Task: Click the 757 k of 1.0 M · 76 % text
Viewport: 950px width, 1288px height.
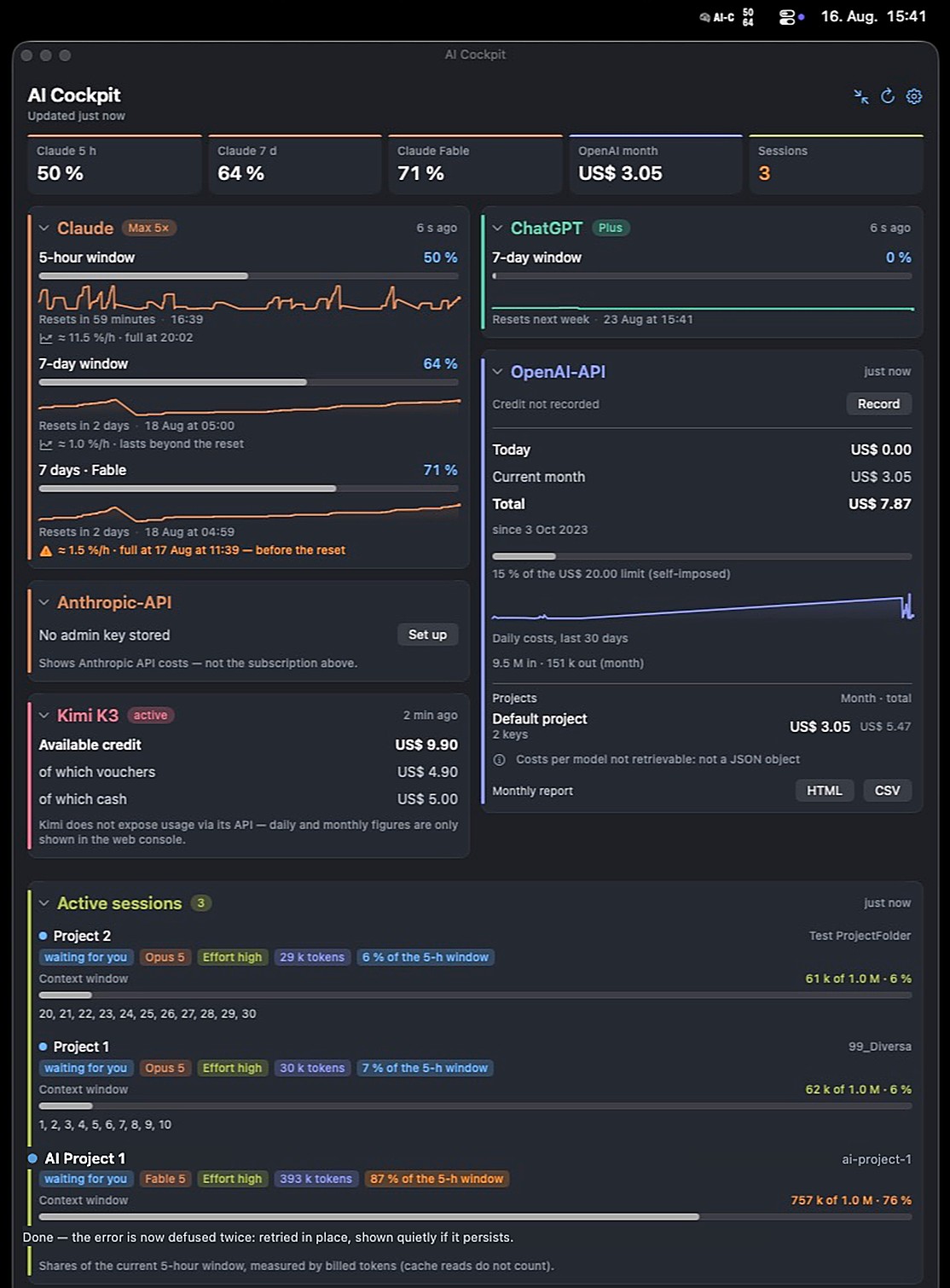Action: tap(851, 1200)
